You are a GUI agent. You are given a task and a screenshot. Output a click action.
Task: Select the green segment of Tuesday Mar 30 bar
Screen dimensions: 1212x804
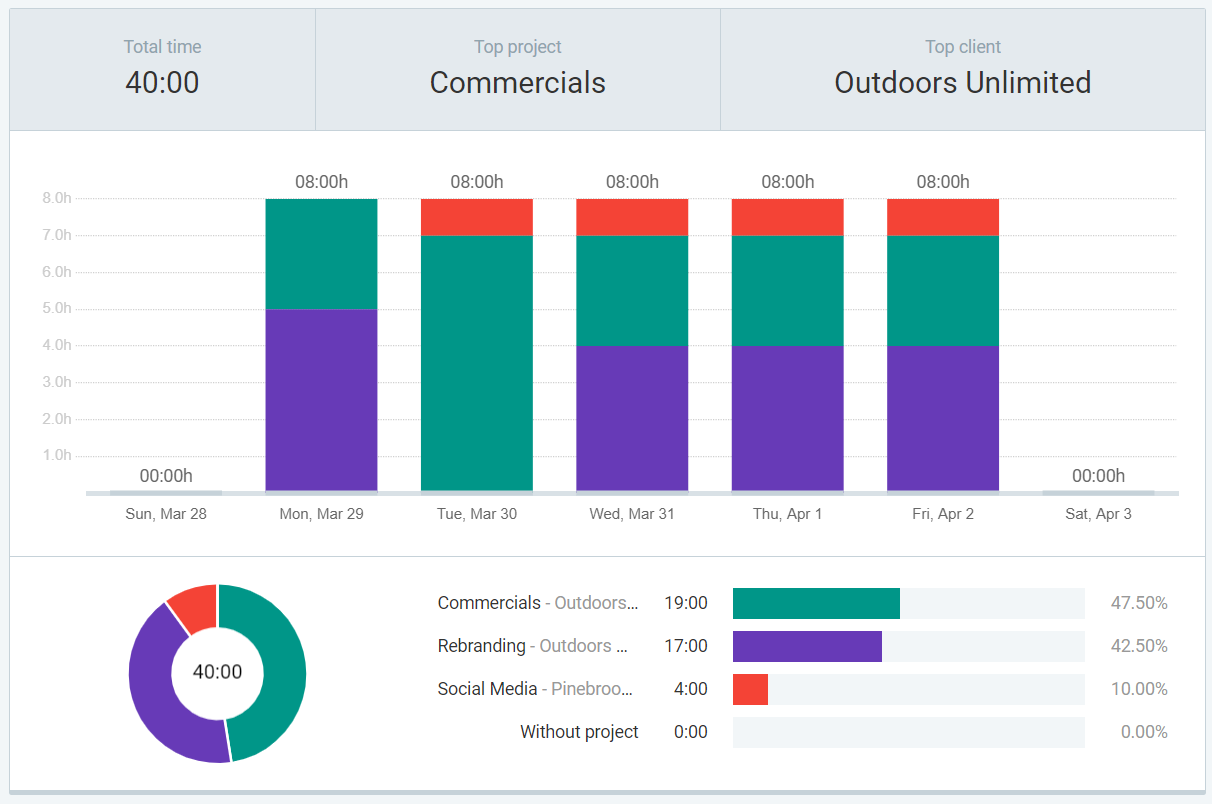476,363
